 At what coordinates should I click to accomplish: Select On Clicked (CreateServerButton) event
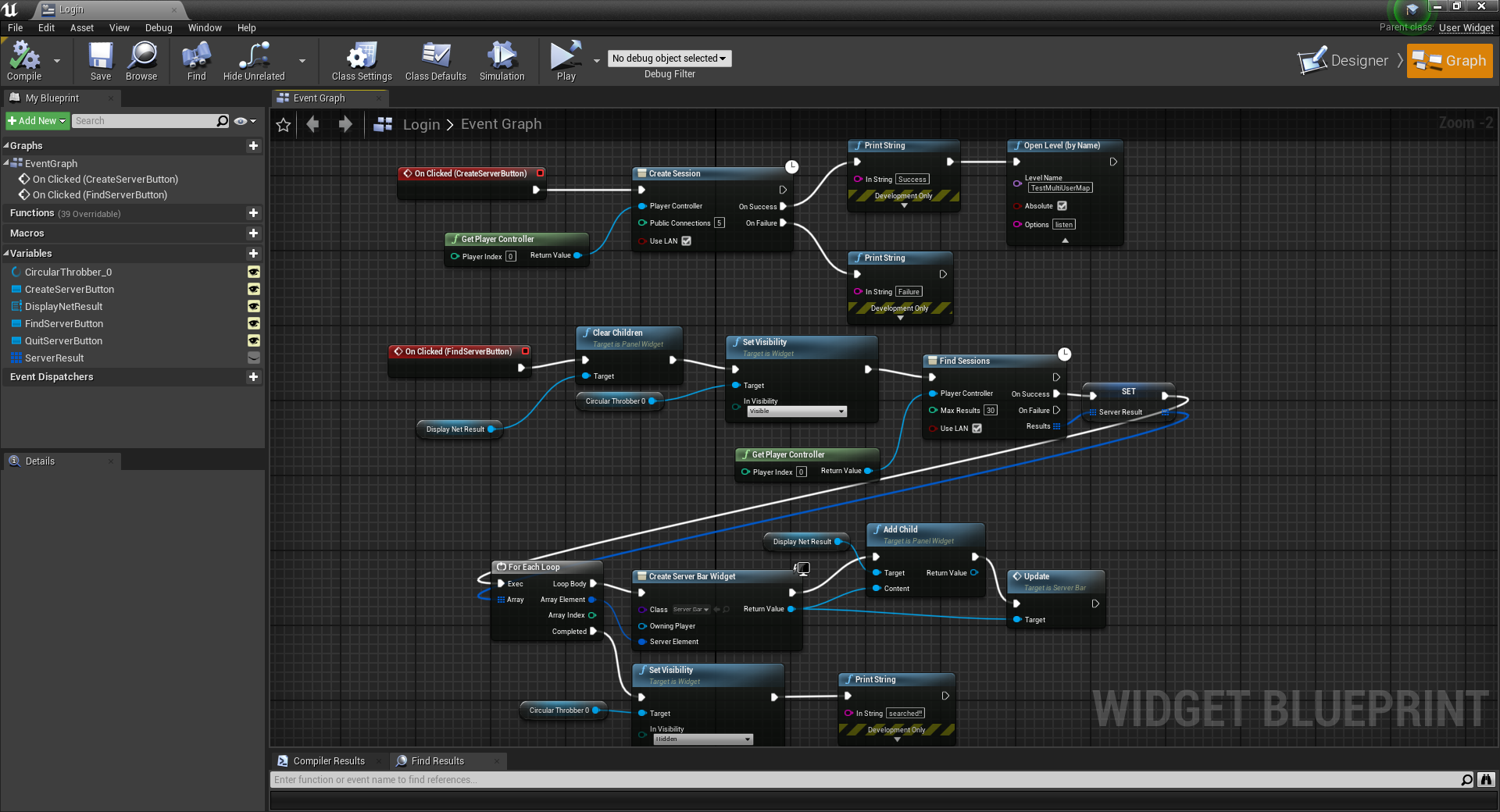[x=105, y=180]
